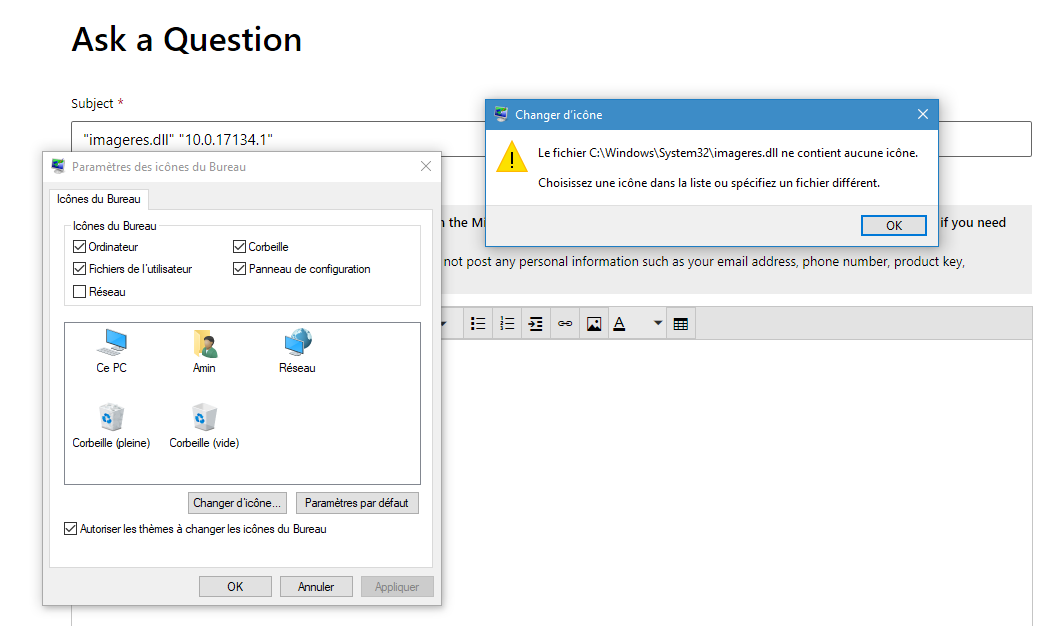Viewport: 1051px width, 626px height.
Task: Click the Appliquer button
Action: tap(397, 586)
